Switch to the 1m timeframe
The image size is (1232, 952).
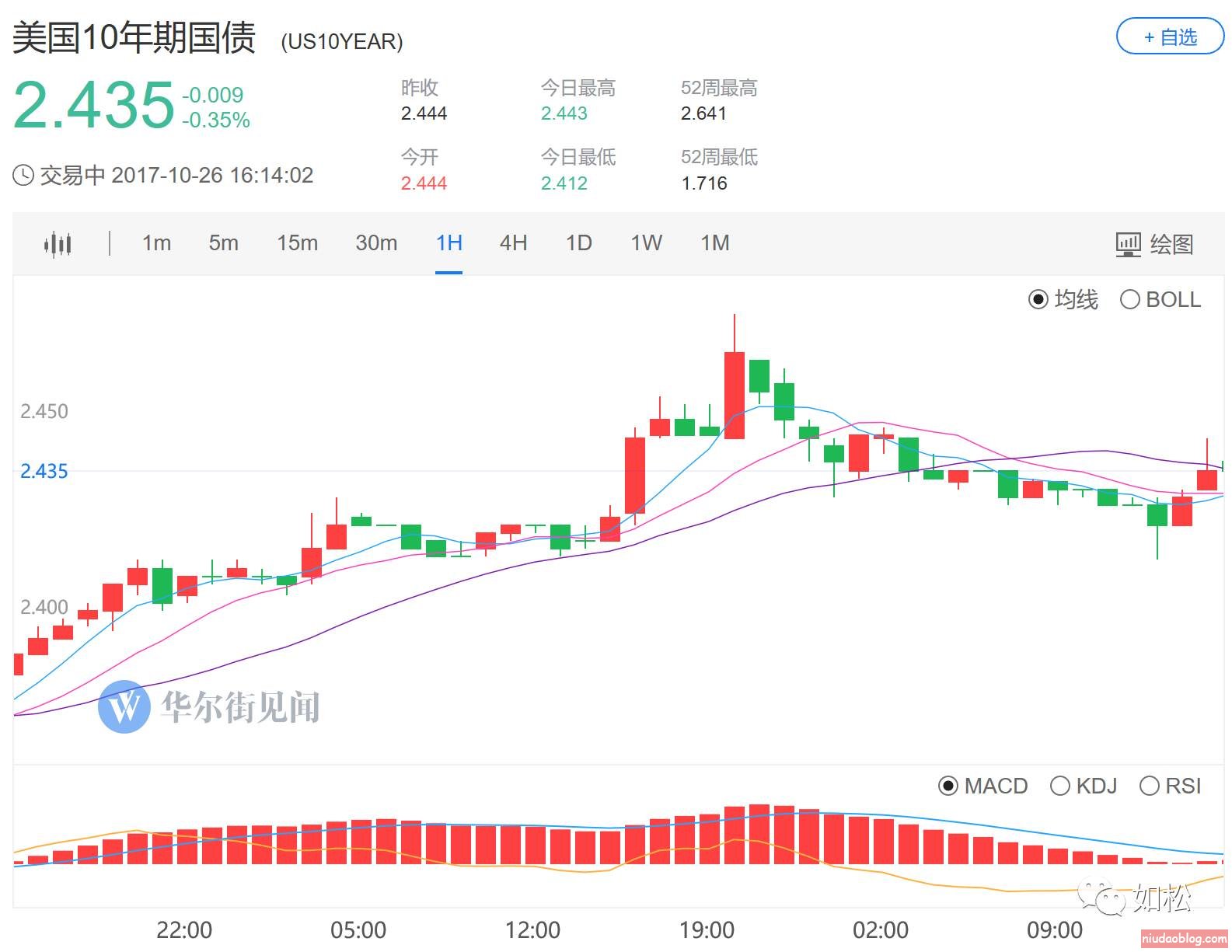[156, 243]
